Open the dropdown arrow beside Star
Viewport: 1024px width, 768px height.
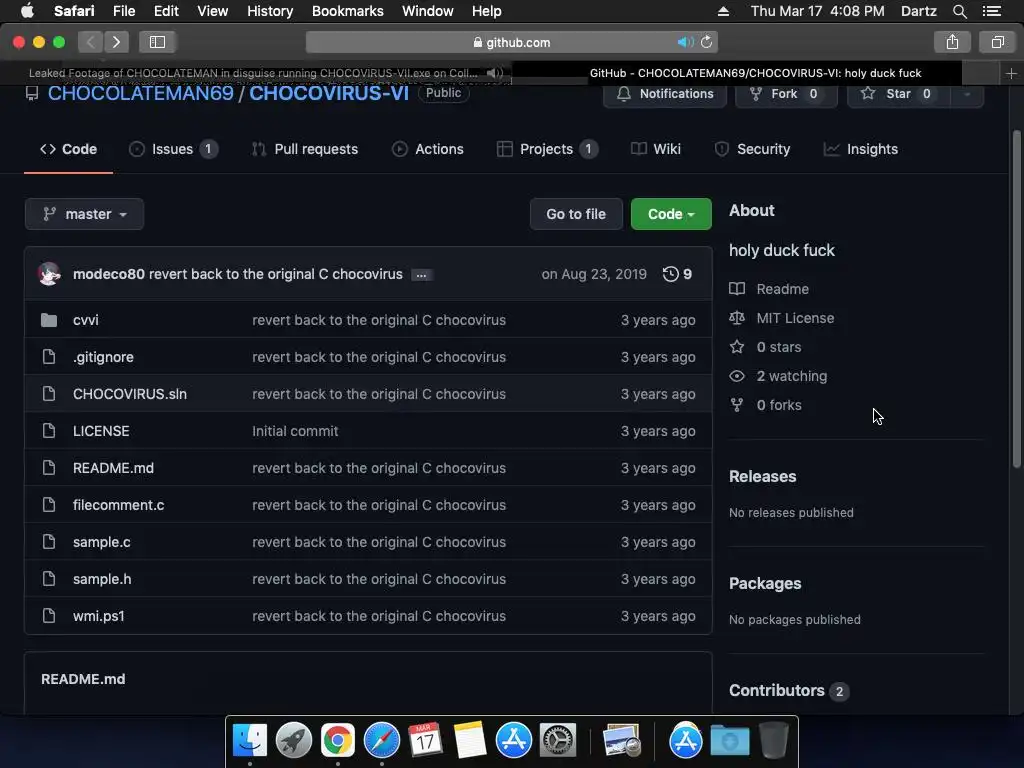point(967,93)
